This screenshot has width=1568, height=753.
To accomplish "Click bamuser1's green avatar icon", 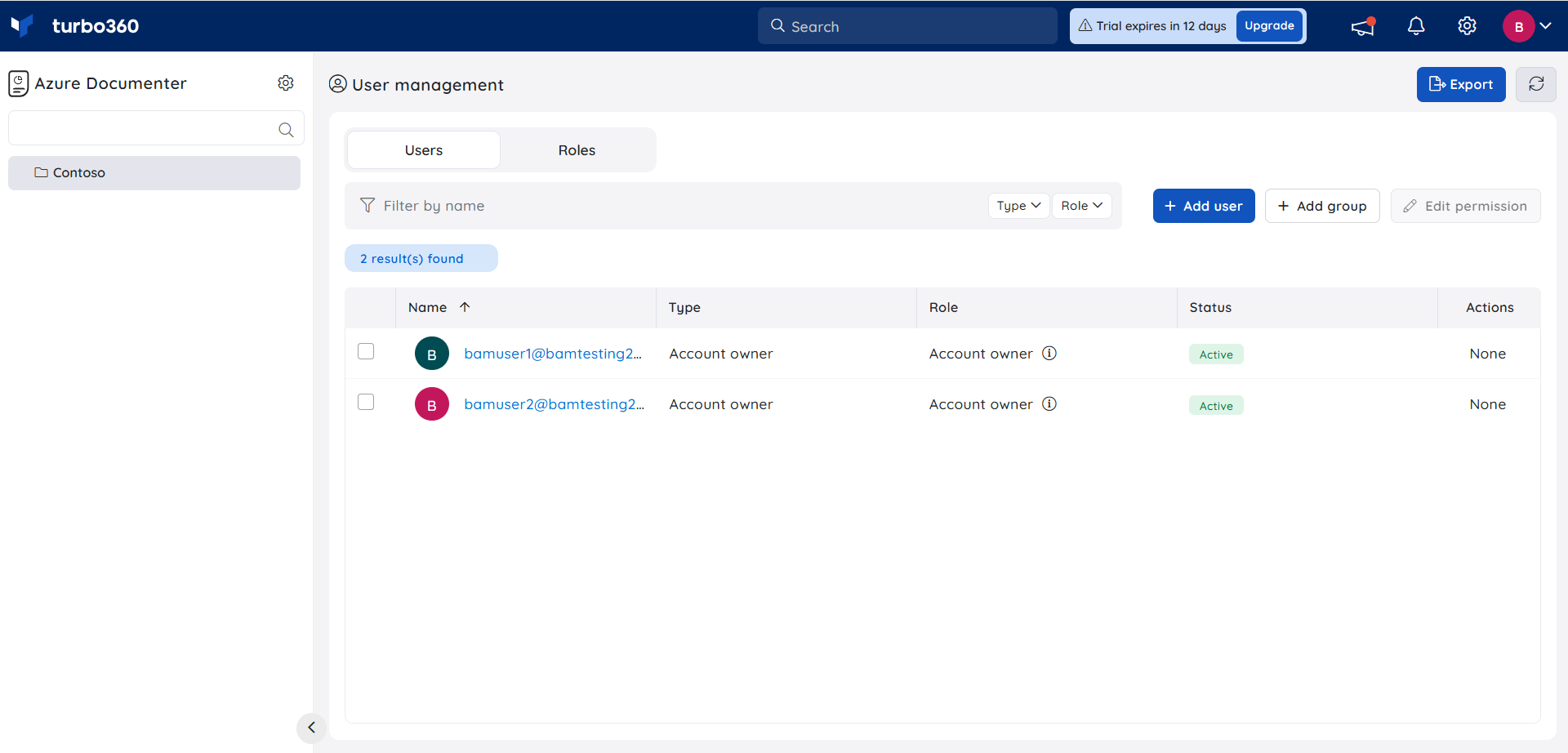I will [432, 354].
